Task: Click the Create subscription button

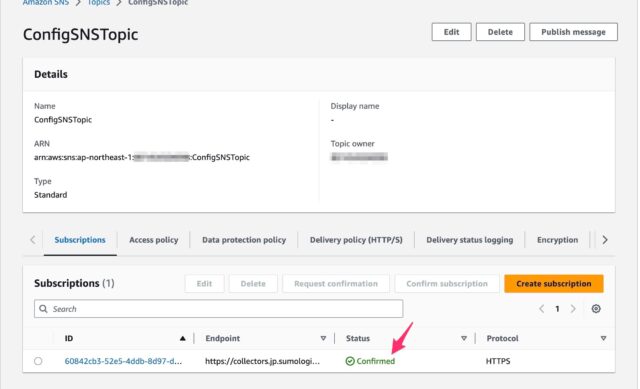Action: pyautogui.click(x=553, y=283)
